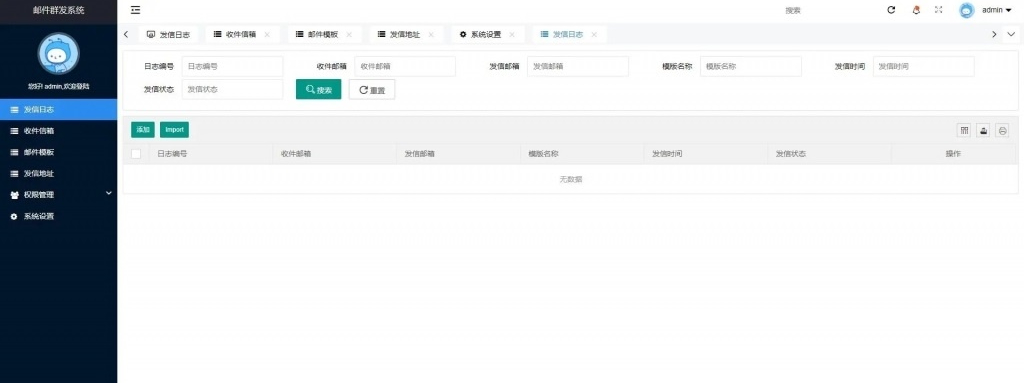The height and width of the screenshot is (383, 1024).
Task: Close the 邮件模板 tab
Action: [x=349, y=35]
